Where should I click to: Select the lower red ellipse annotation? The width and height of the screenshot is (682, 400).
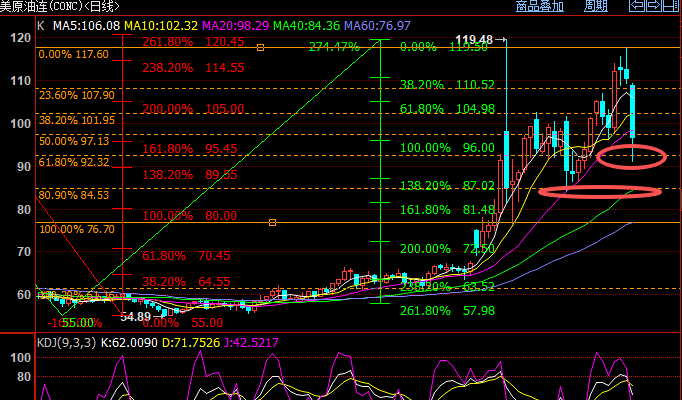point(599,191)
